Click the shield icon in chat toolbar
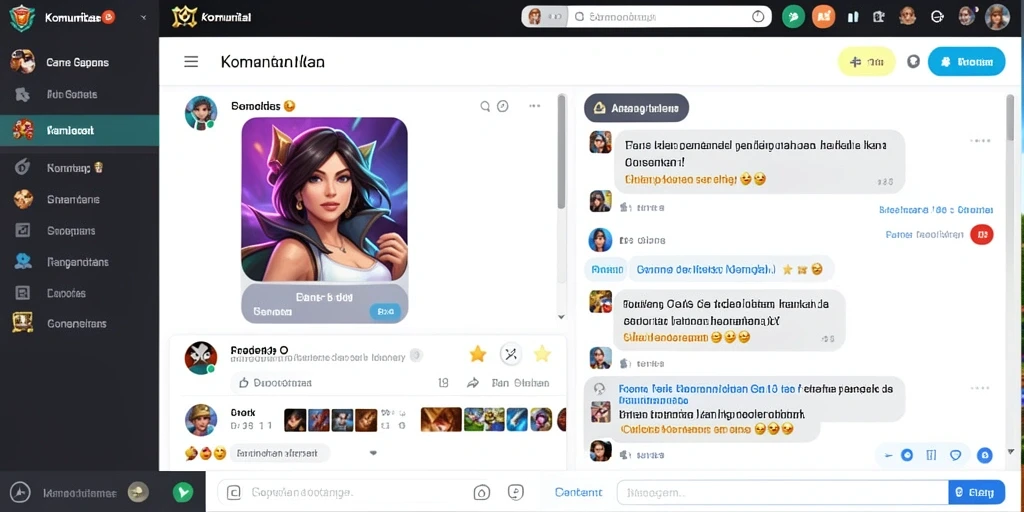 (x=955, y=455)
